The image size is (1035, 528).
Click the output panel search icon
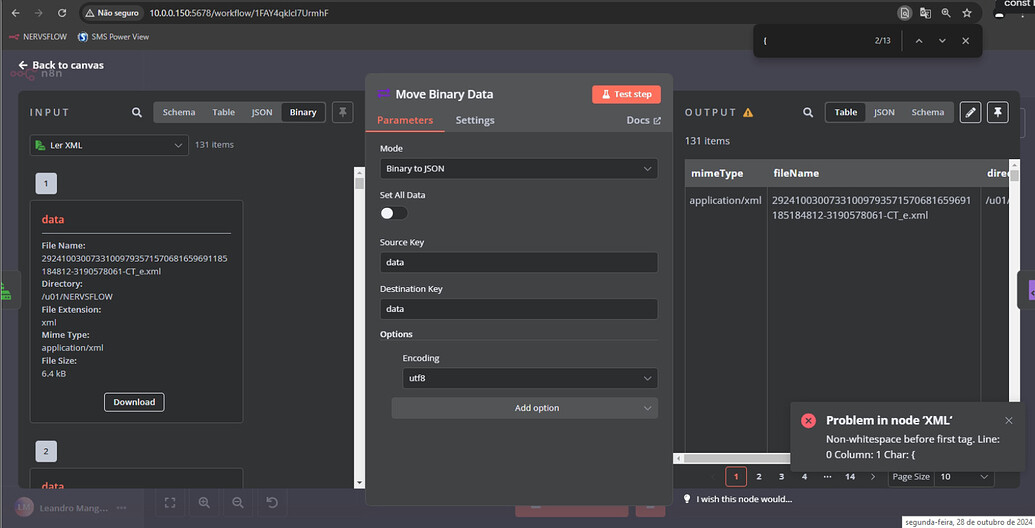tap(808, 112)
